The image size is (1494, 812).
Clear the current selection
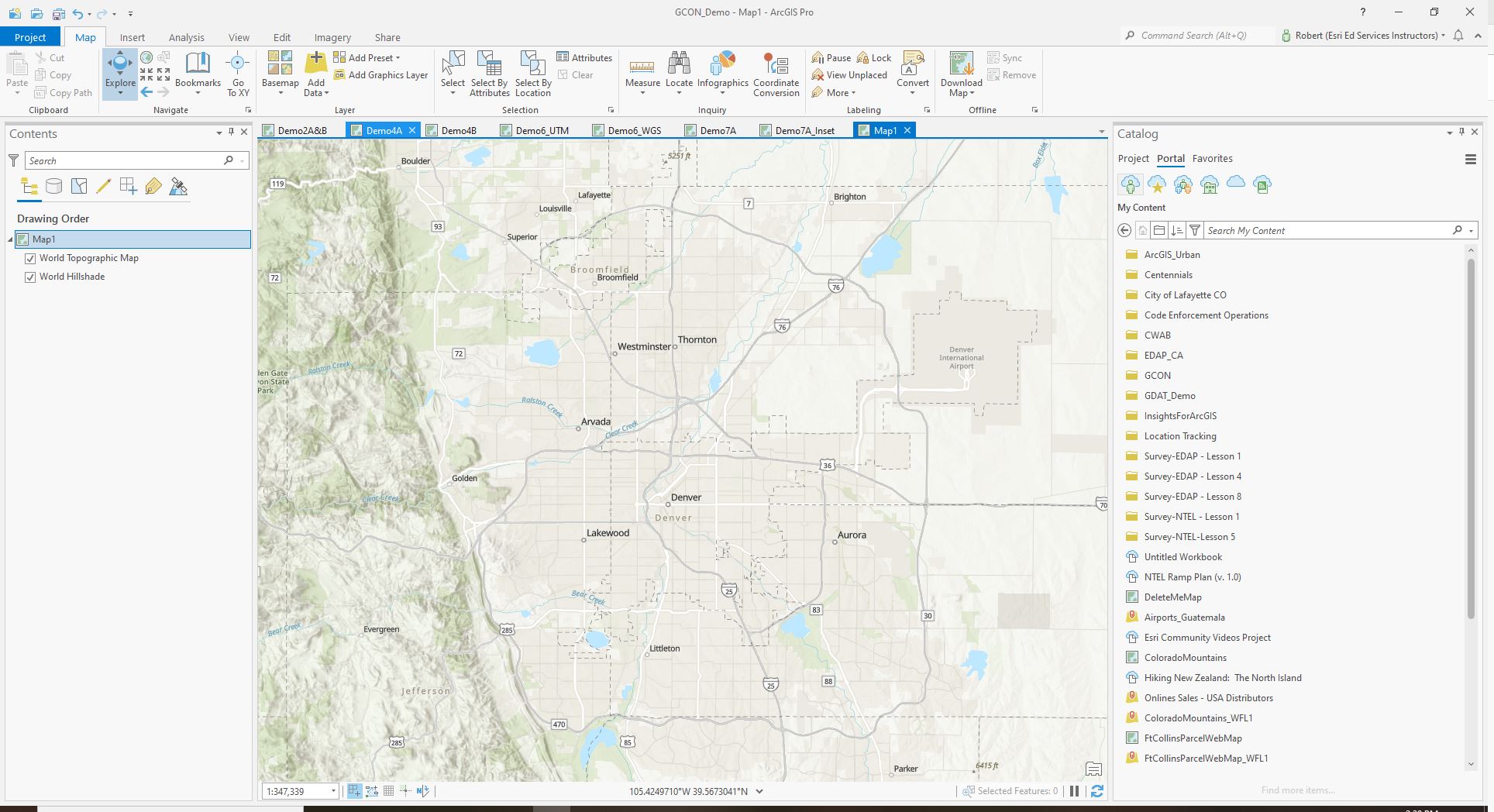point(577,75)
